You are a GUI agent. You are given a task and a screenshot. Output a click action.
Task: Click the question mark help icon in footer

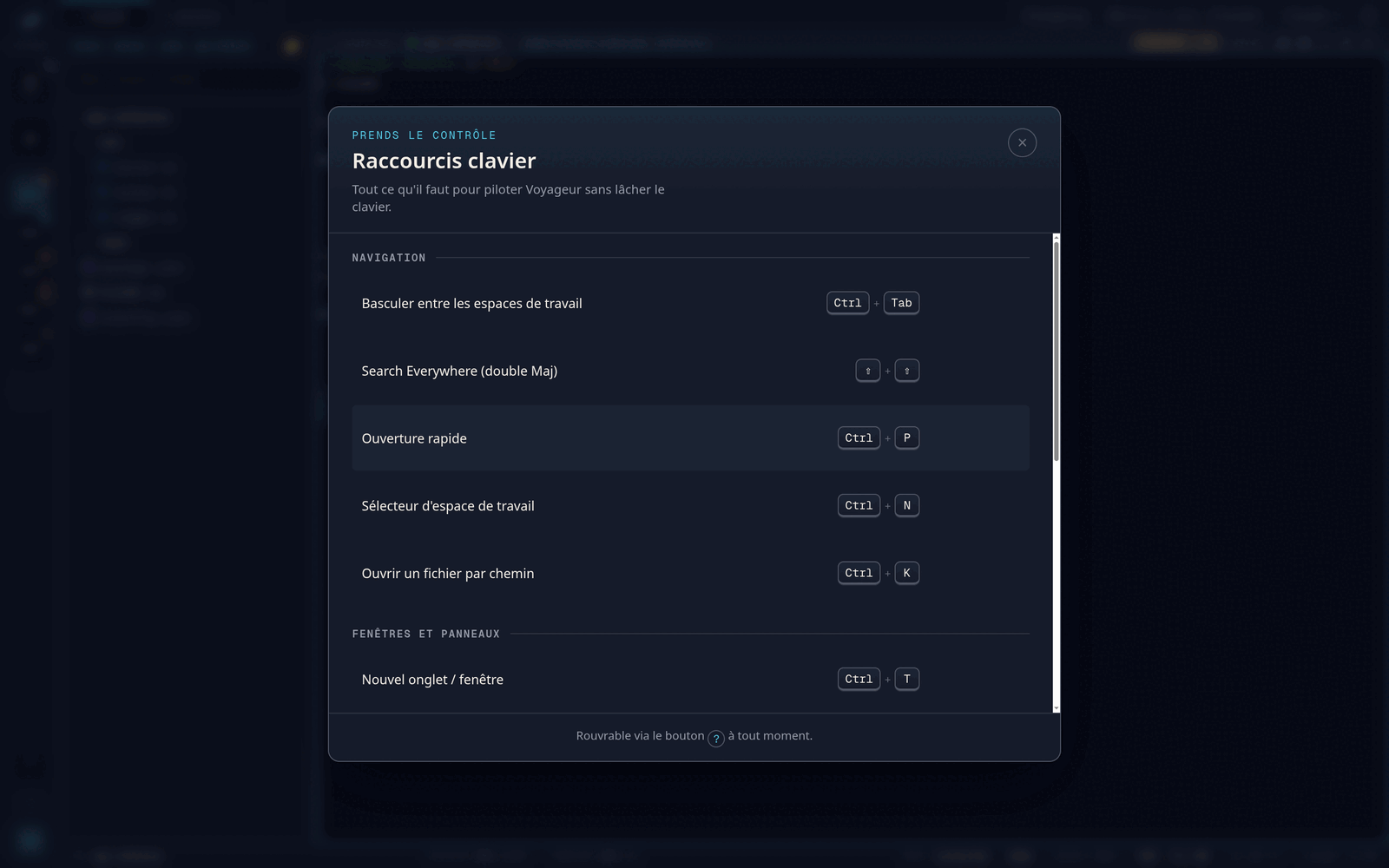click(716, 739)
